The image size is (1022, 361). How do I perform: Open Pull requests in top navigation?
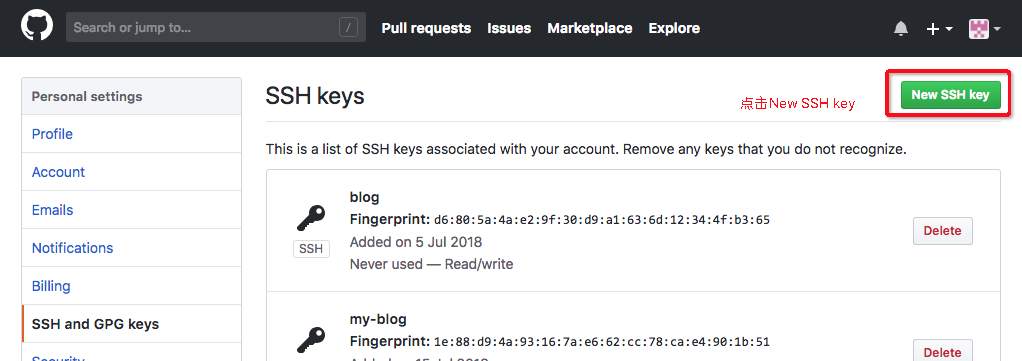pos(426,29)
